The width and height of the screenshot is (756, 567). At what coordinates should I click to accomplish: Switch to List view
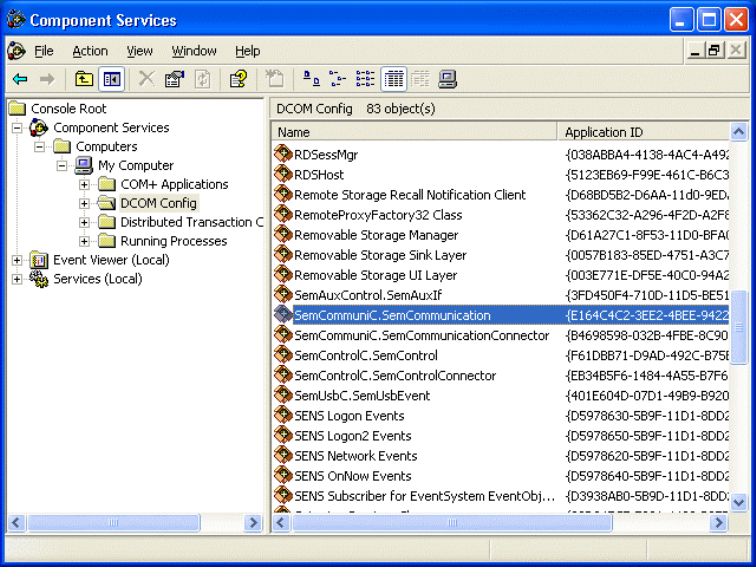coord(365,79)
